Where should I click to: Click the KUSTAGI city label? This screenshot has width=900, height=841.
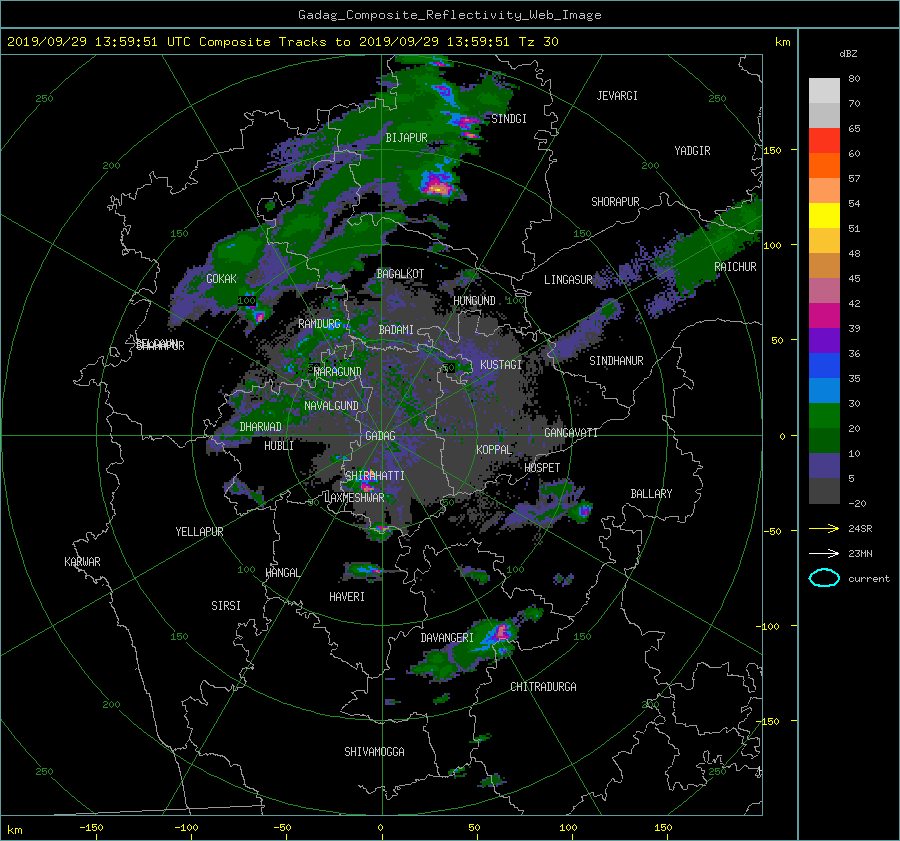(x=501, y=365)
